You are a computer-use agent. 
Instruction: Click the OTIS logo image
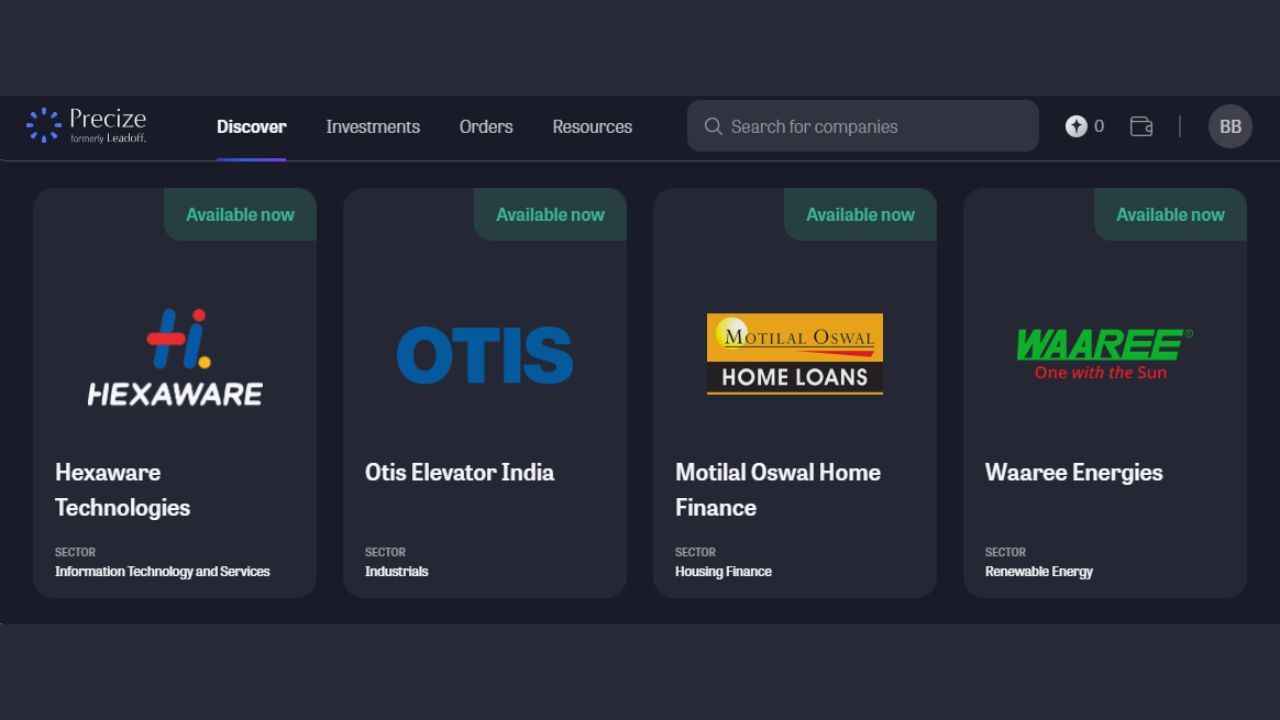click(x=485, y=355)
